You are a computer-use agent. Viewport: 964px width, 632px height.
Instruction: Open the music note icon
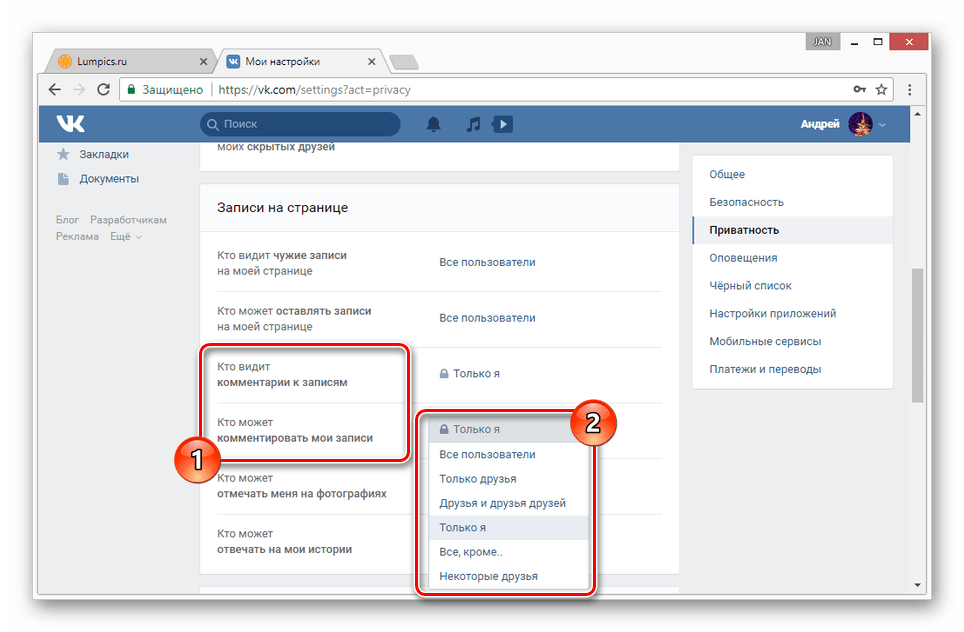tap(473, 124)
